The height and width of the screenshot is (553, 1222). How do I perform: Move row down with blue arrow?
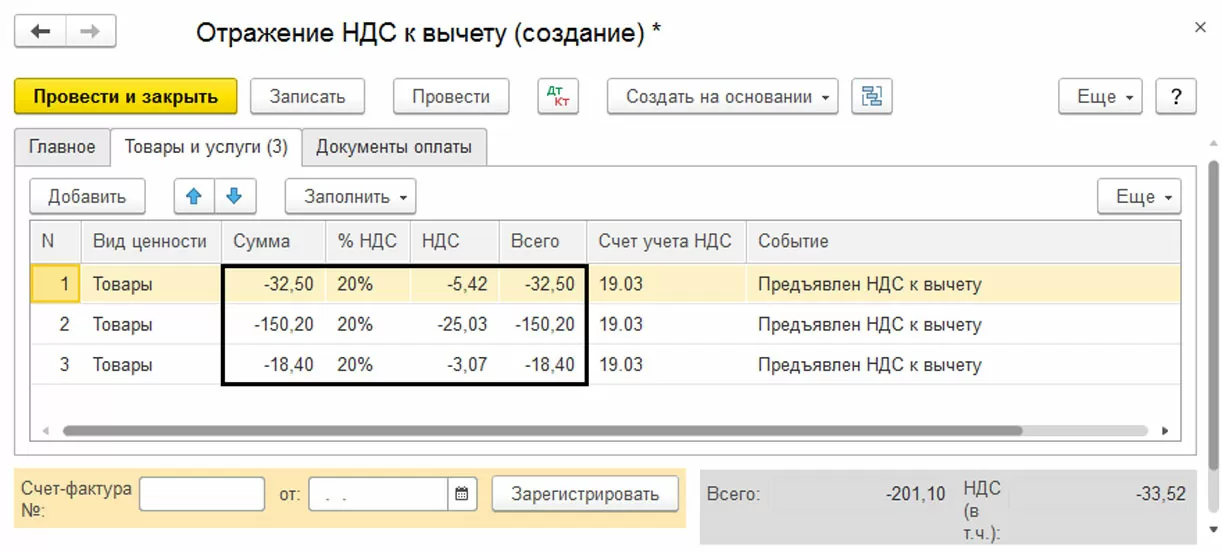click(235, 196)
